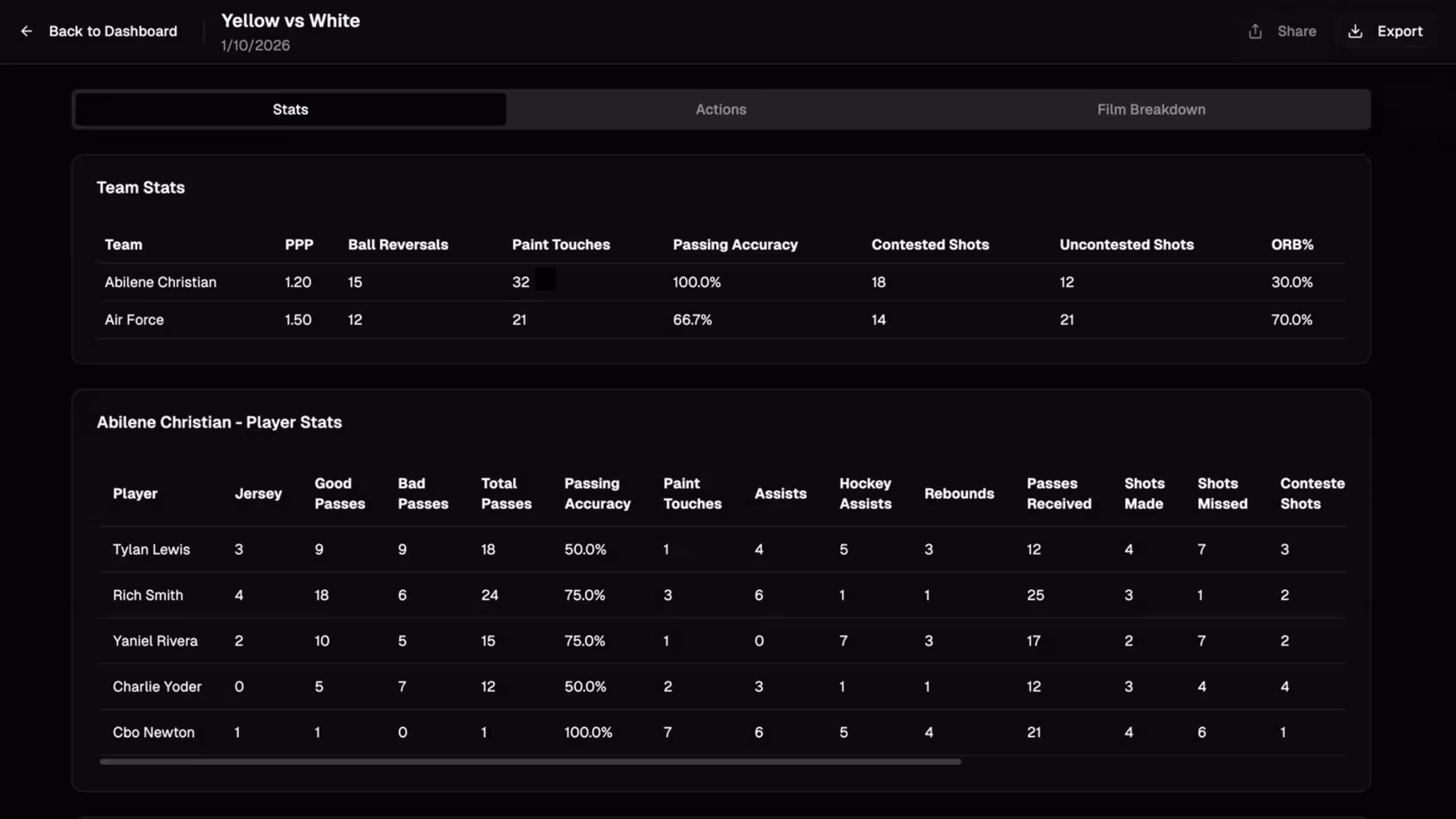Click the Passing Accuracy team column header
The width and height of the screenshot is (1456, 819).
coord(735,245)
